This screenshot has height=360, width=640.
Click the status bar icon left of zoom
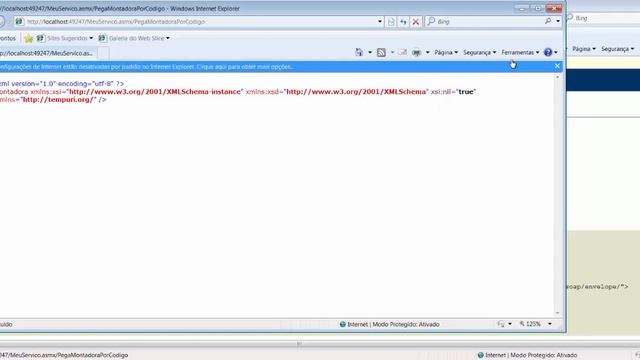click(x=501, y=324)
